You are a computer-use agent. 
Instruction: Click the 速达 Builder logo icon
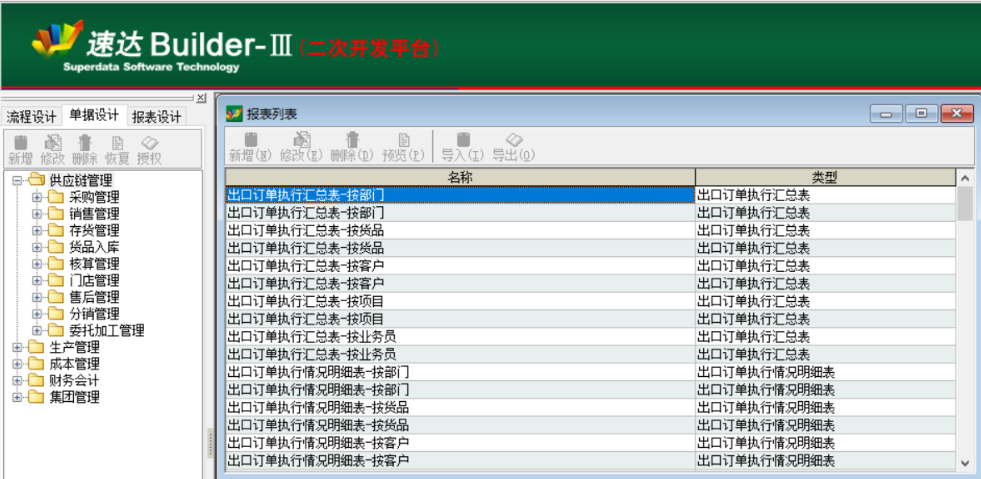pos(58,39)
